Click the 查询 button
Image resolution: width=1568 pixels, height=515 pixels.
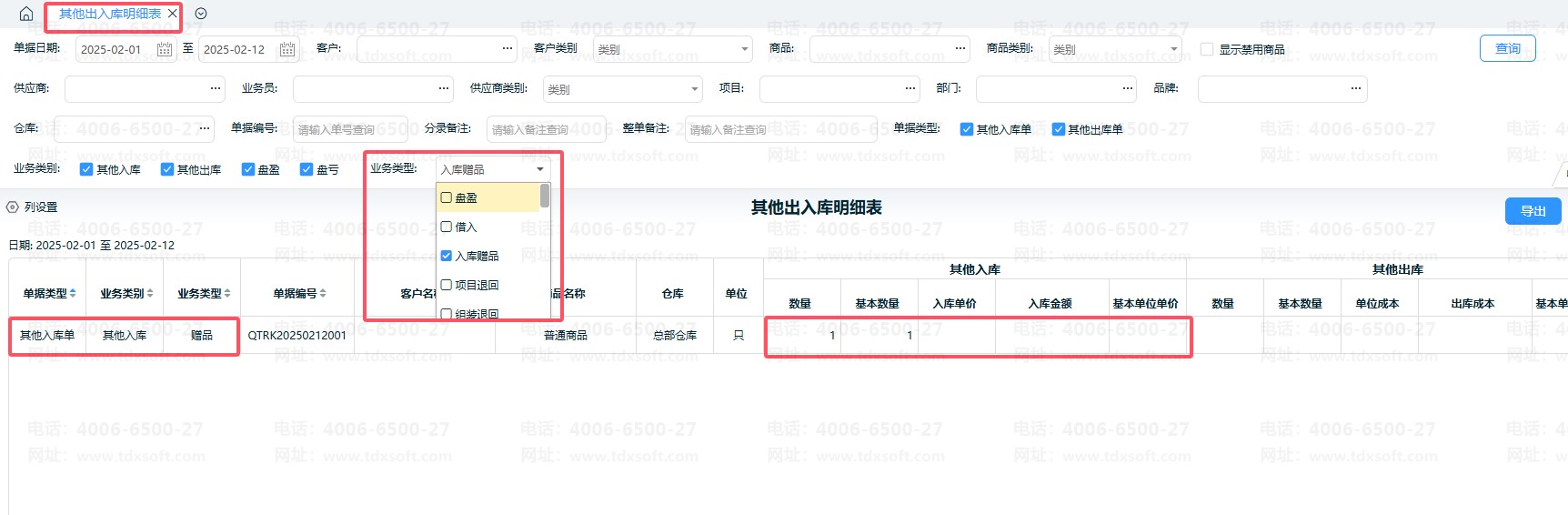(1507, 48)
